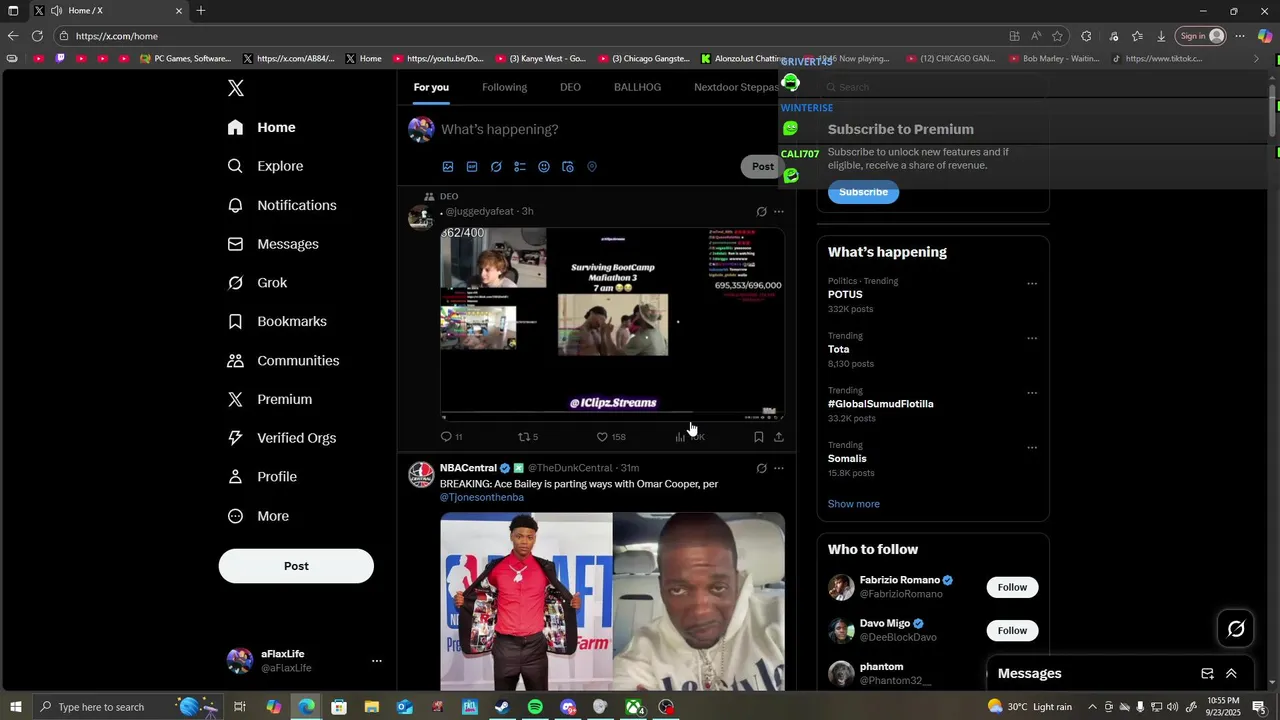Open Grok from the sidebar

pyautogui.click(x=258, y=283)
